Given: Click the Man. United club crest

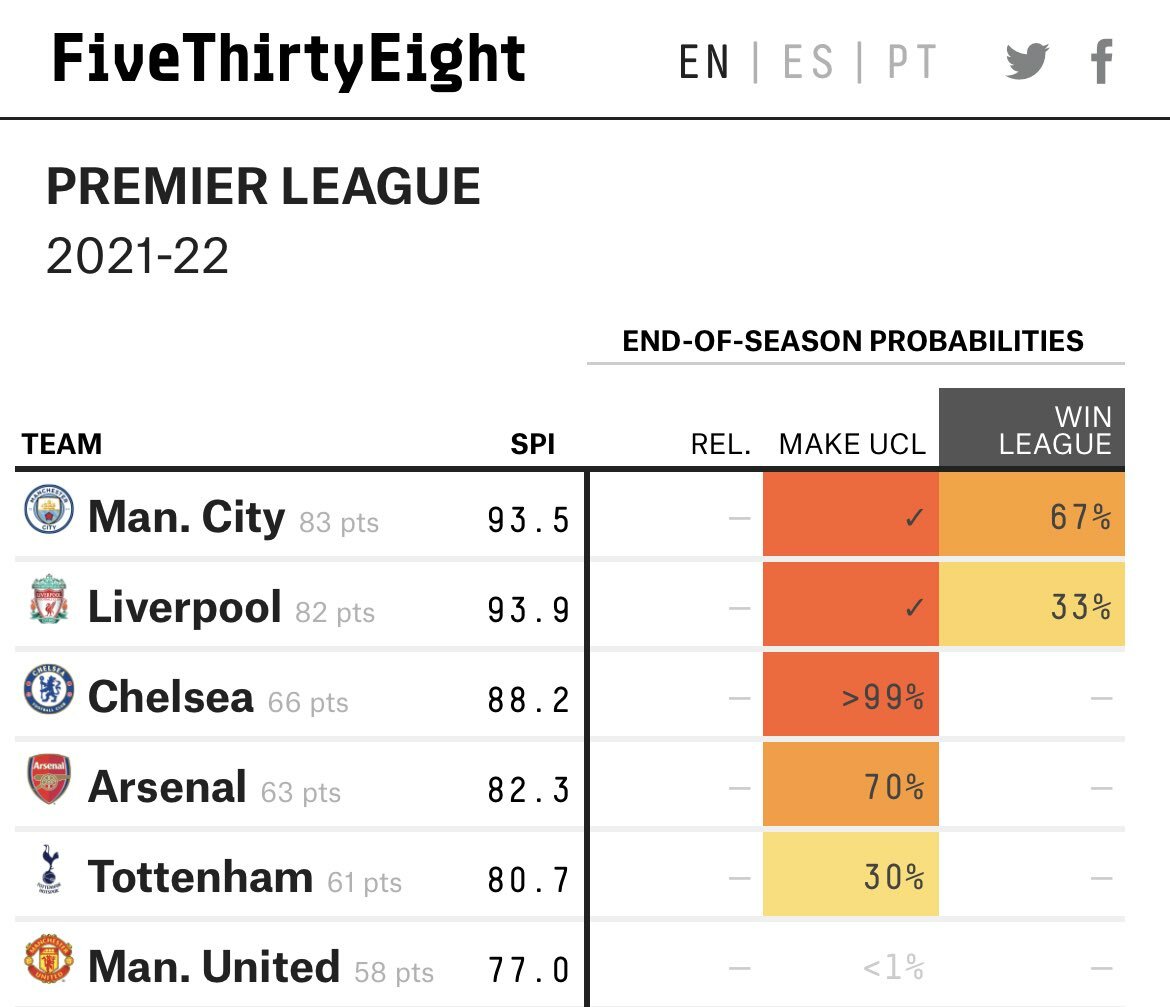Looking at the screenshot, I should [x=49, y=960].
